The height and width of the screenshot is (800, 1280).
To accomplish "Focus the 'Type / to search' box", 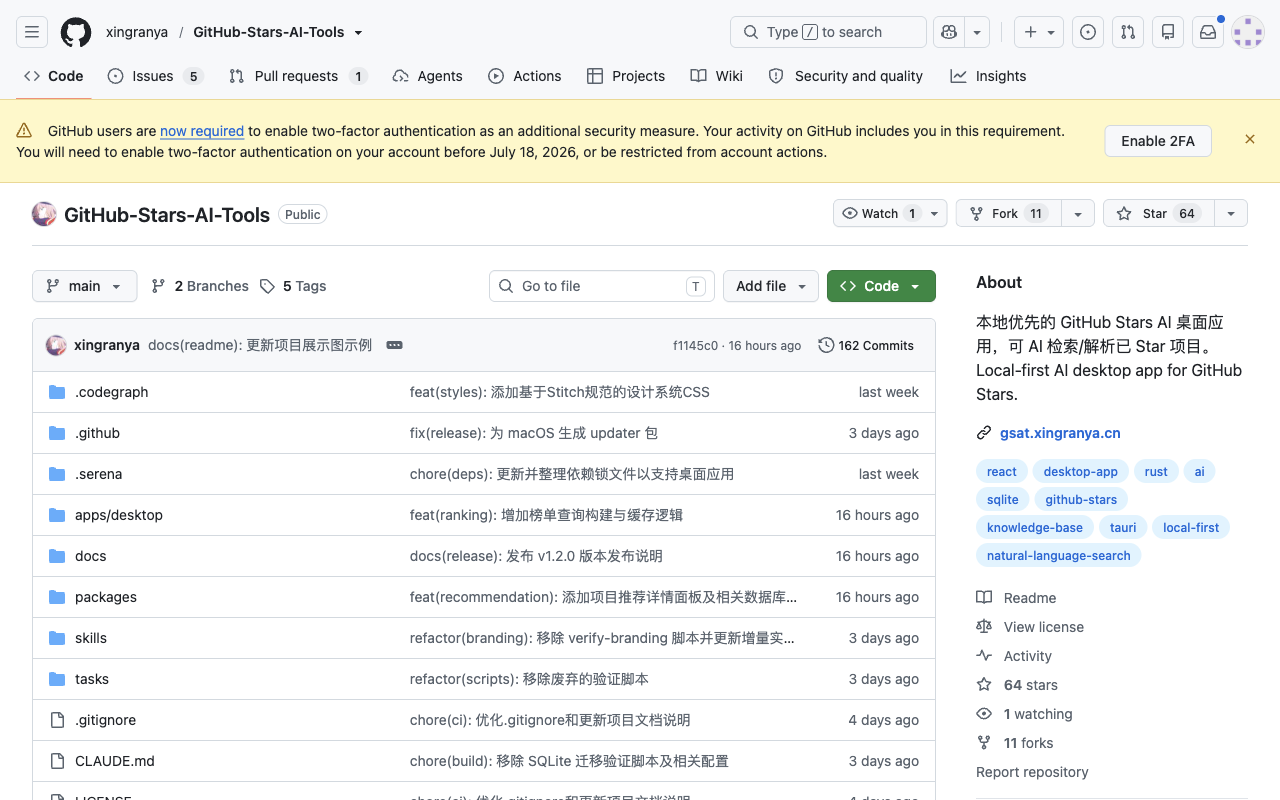I will pos(828,32).
